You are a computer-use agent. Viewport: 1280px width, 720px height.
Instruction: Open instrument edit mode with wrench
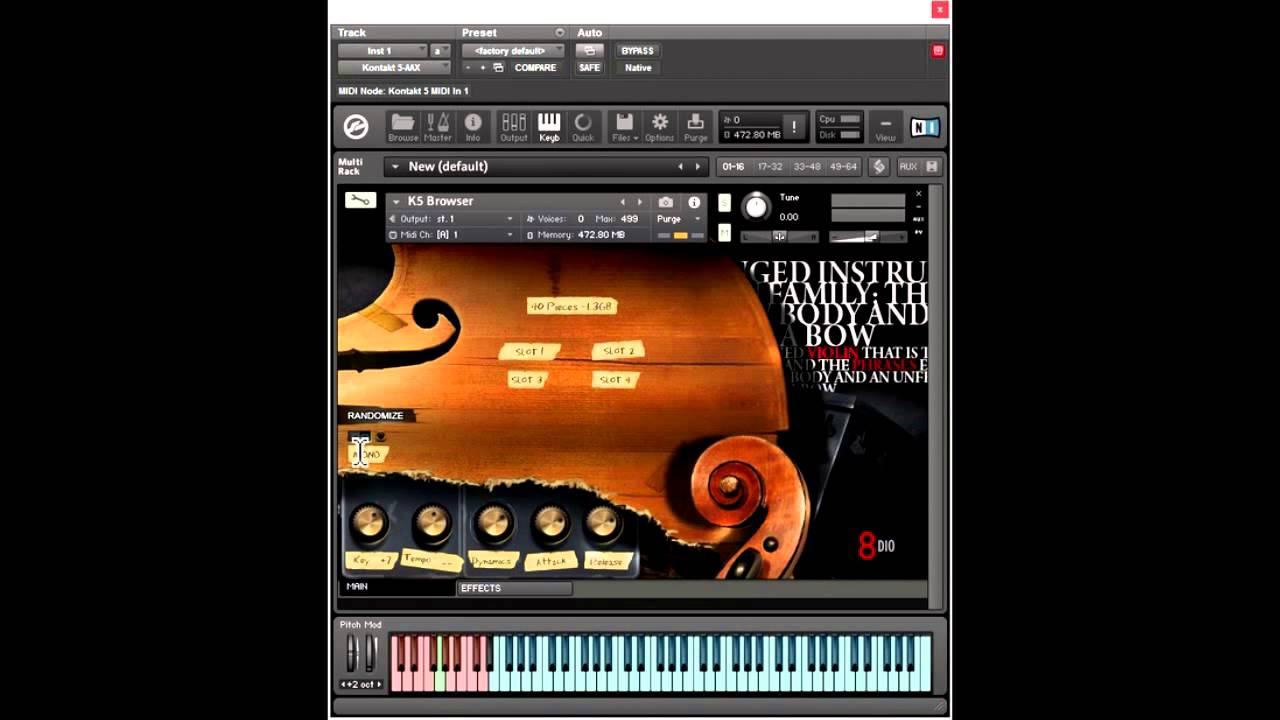tap(360, 201)
